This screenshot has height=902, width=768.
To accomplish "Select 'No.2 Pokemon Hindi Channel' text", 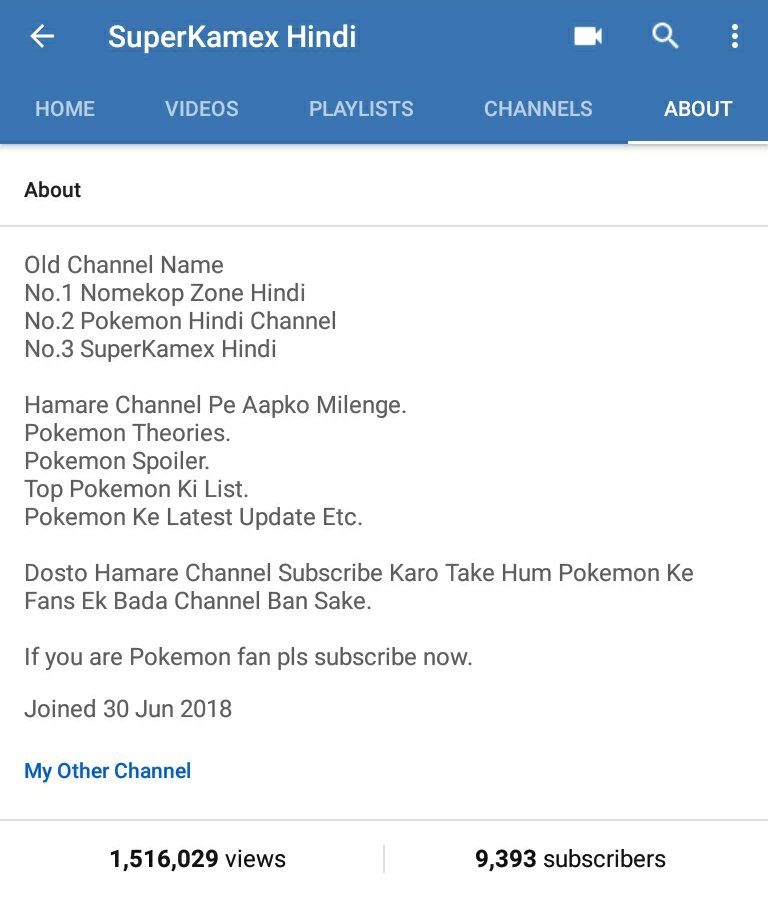I will click(x=180, y=321).
